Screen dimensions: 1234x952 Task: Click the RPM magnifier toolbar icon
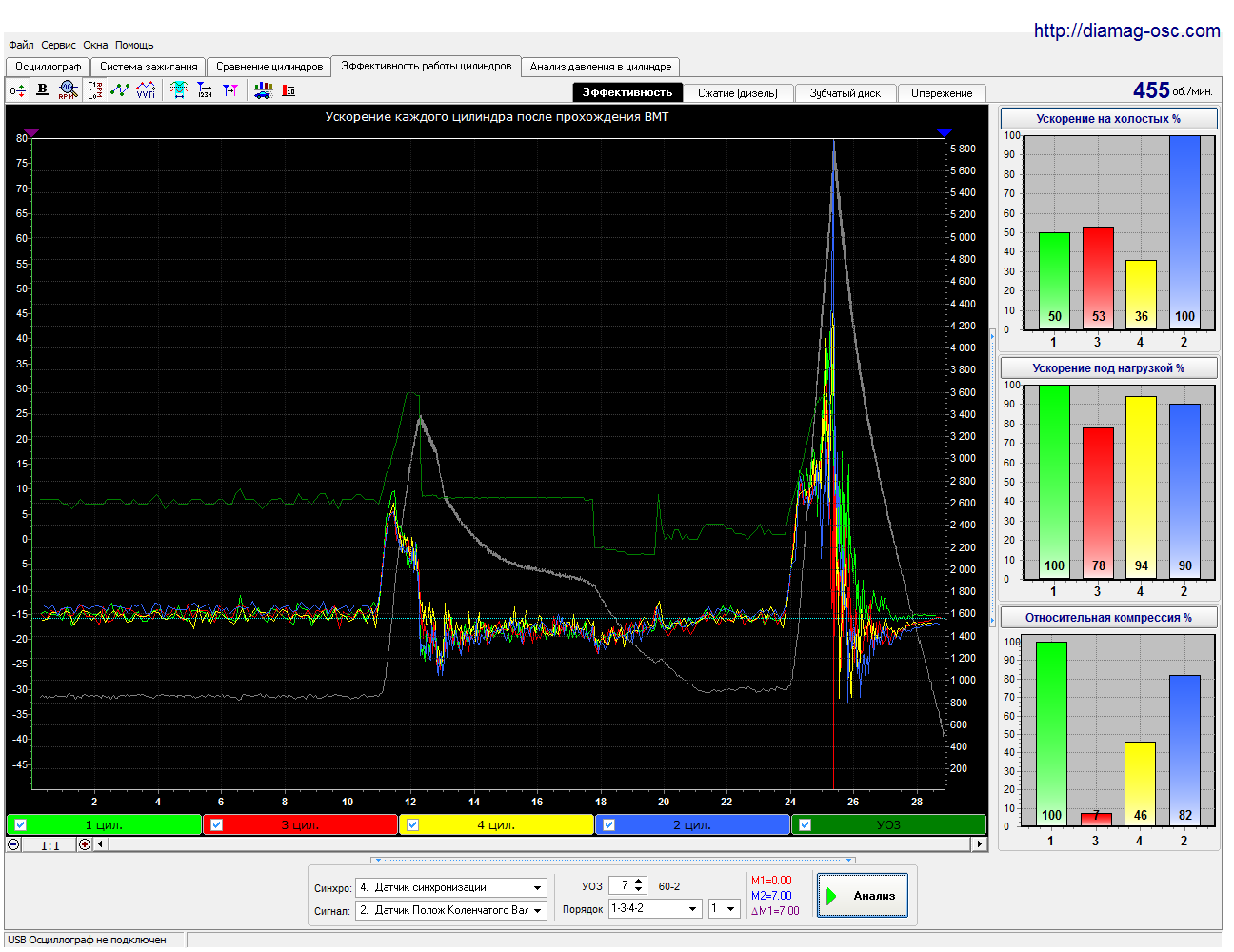(x=68, y=90)
